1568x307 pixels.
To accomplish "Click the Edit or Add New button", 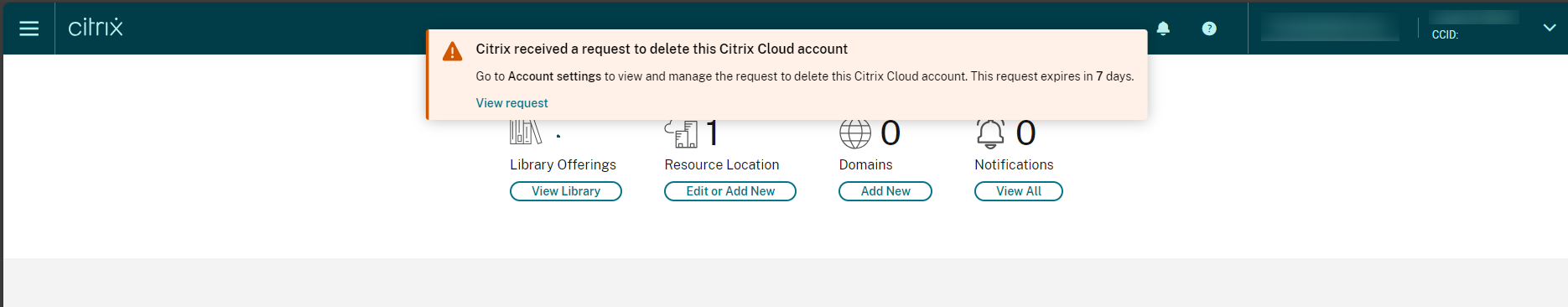I will [x=730, y=191].
